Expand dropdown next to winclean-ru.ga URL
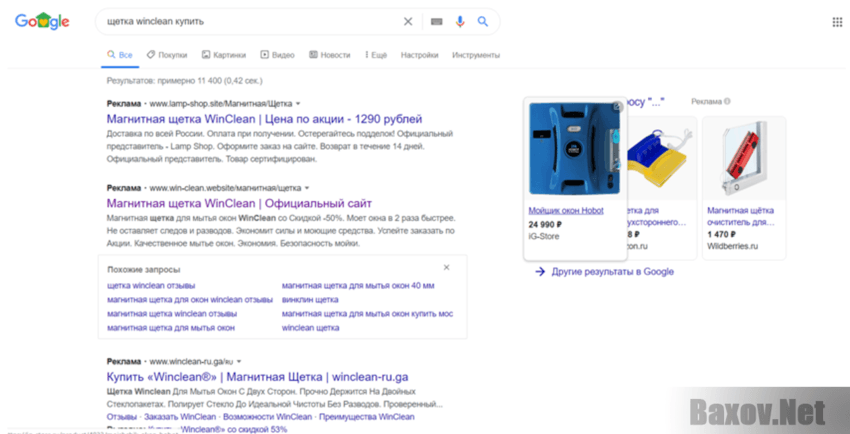850x434 pixels. point(239,361)
